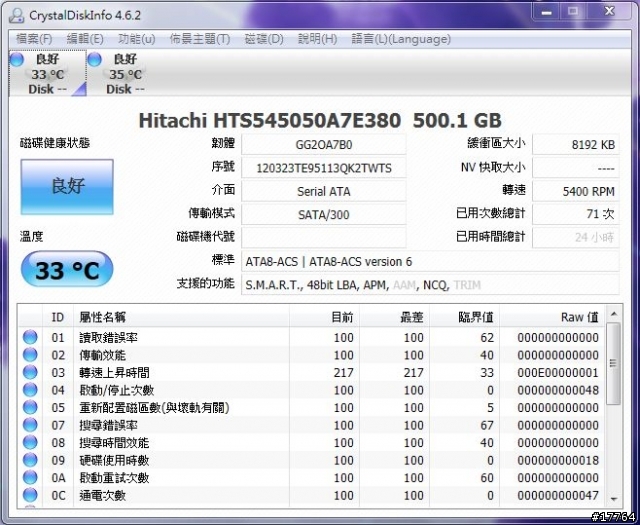
Task: Open the 功能(u) menu
Action: (136, 39)
